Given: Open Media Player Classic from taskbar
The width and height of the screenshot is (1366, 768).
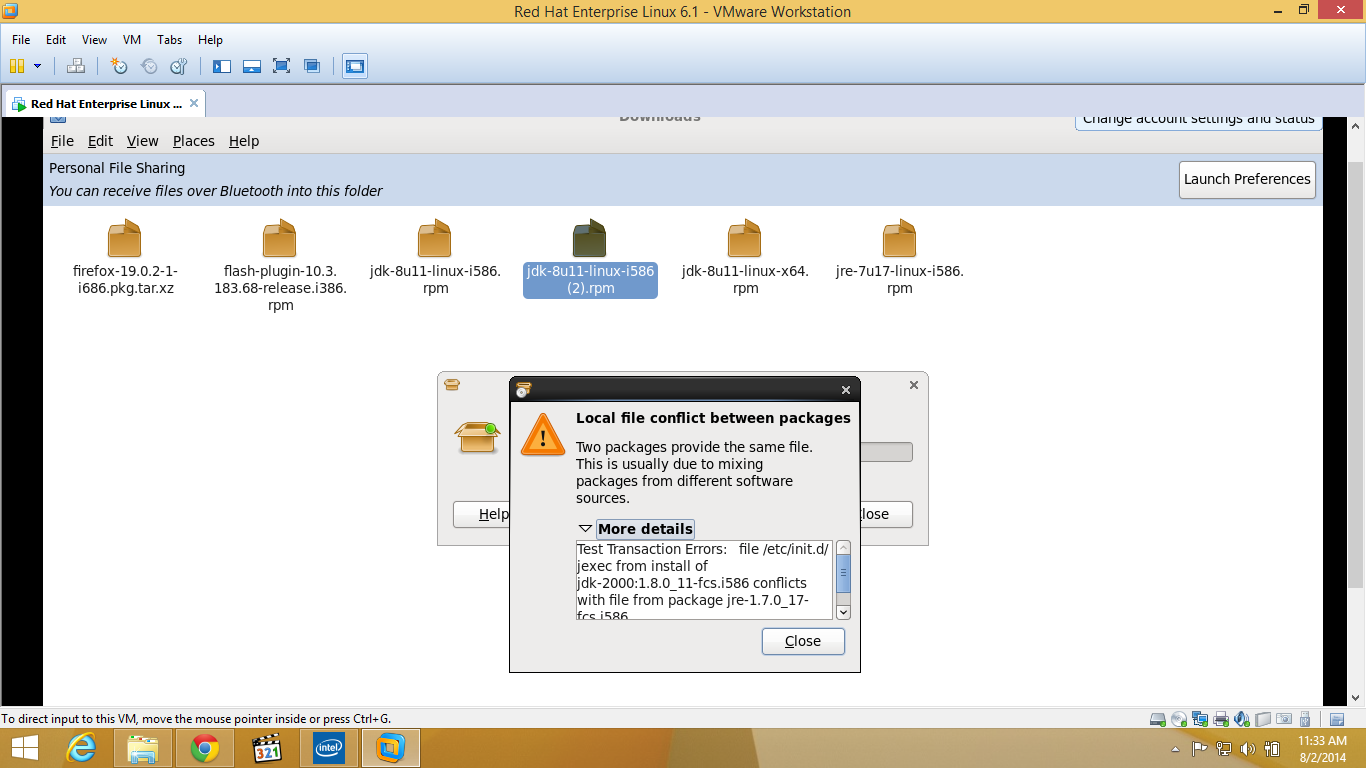Looking at the screenshot, I should [267, 748].
